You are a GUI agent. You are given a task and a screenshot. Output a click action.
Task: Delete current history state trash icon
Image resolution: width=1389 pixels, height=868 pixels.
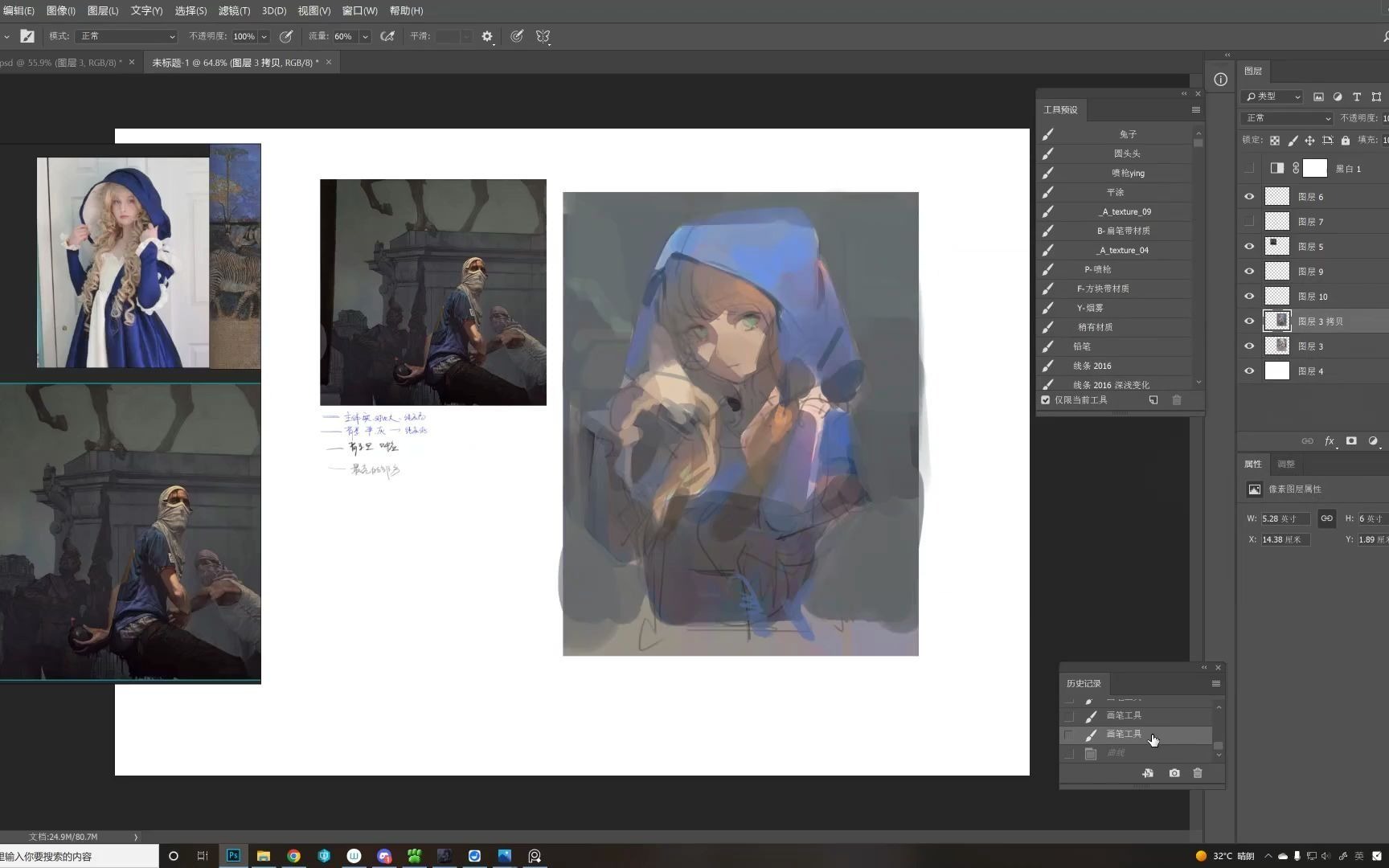[x=1198, y=772]
